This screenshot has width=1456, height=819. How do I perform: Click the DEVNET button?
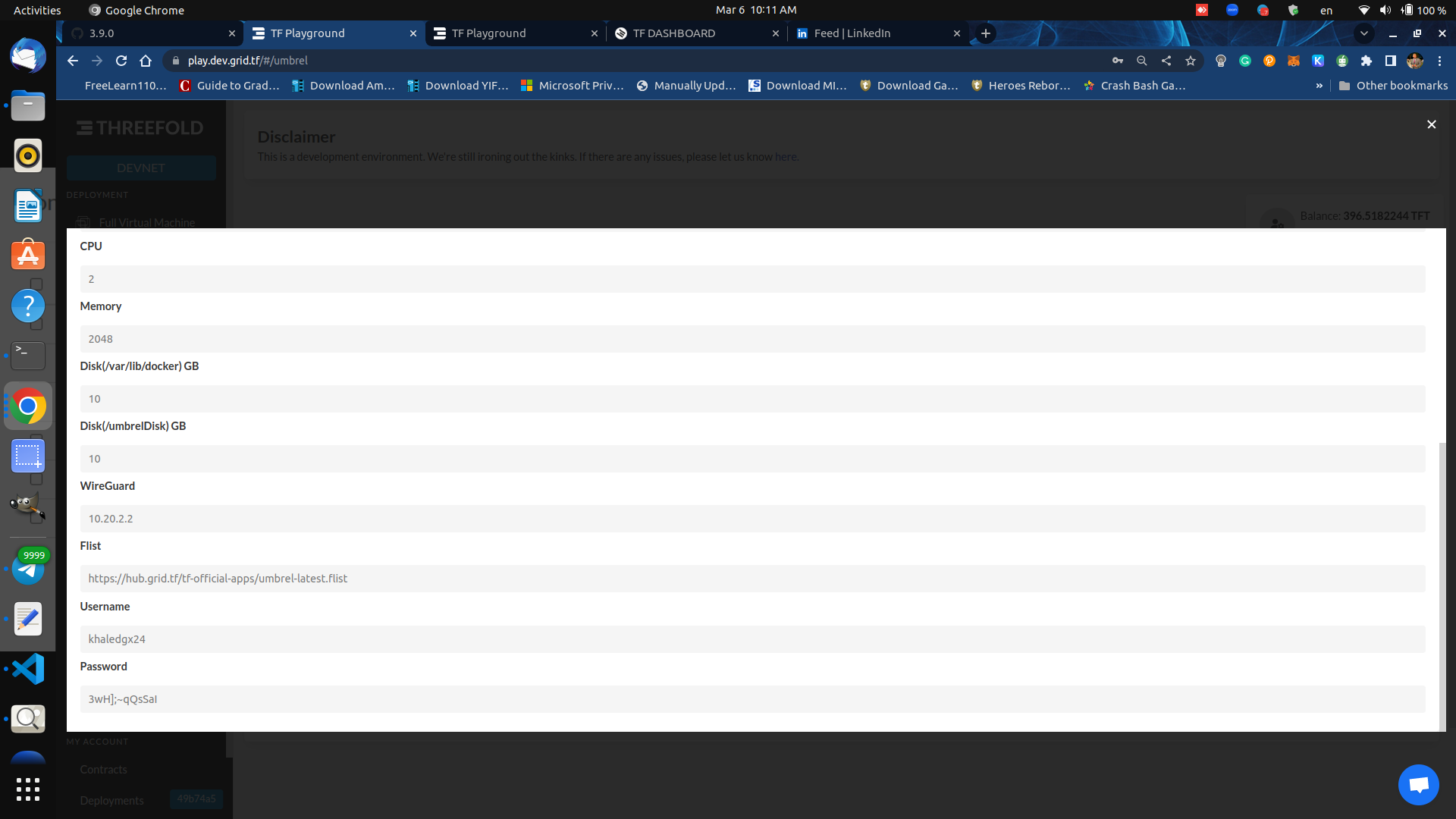tap(141, 168)
